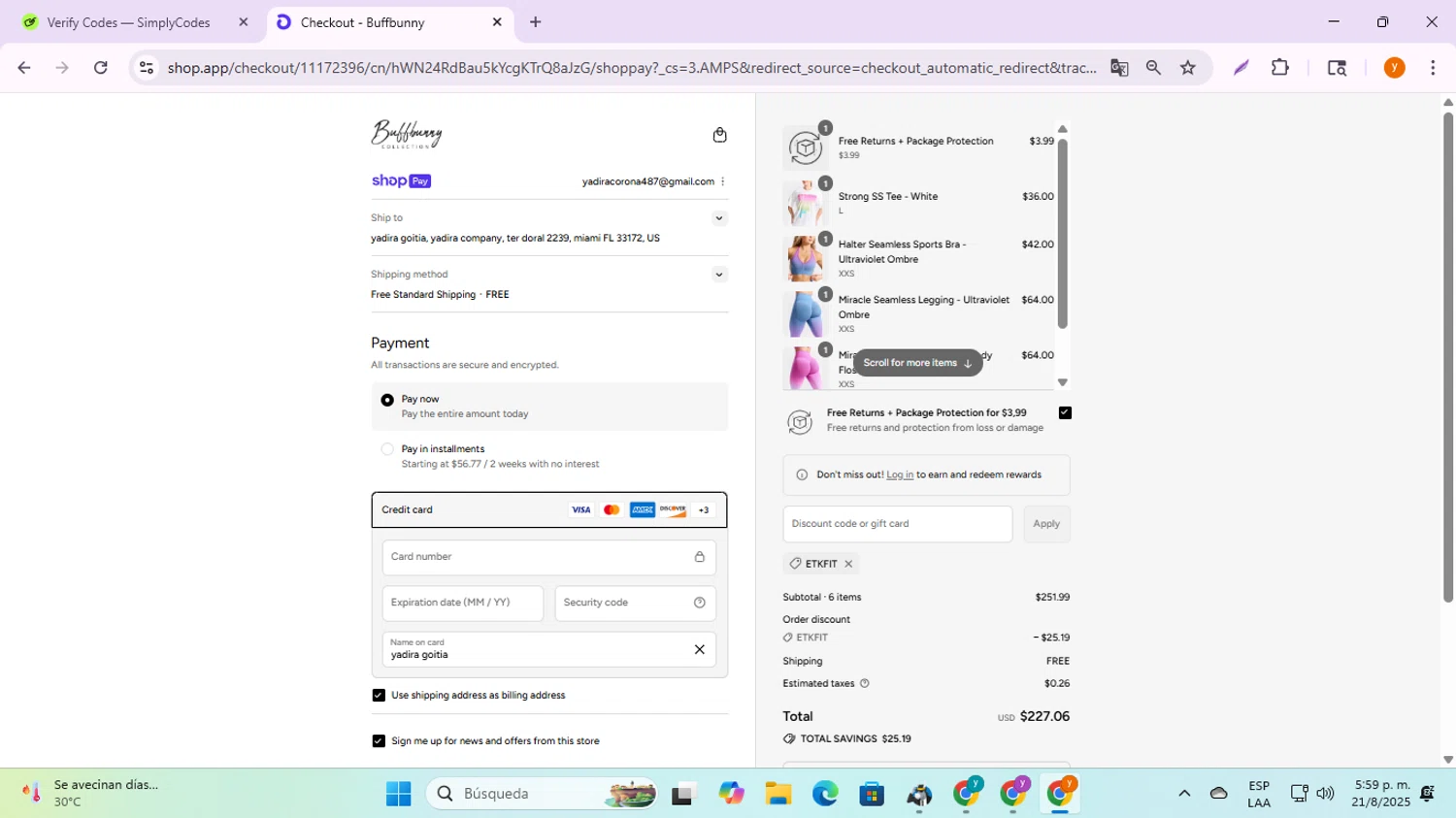Viewport: 1456px width, 818px height.
Task: Reload the checkout page
Action: coord(100,68)
